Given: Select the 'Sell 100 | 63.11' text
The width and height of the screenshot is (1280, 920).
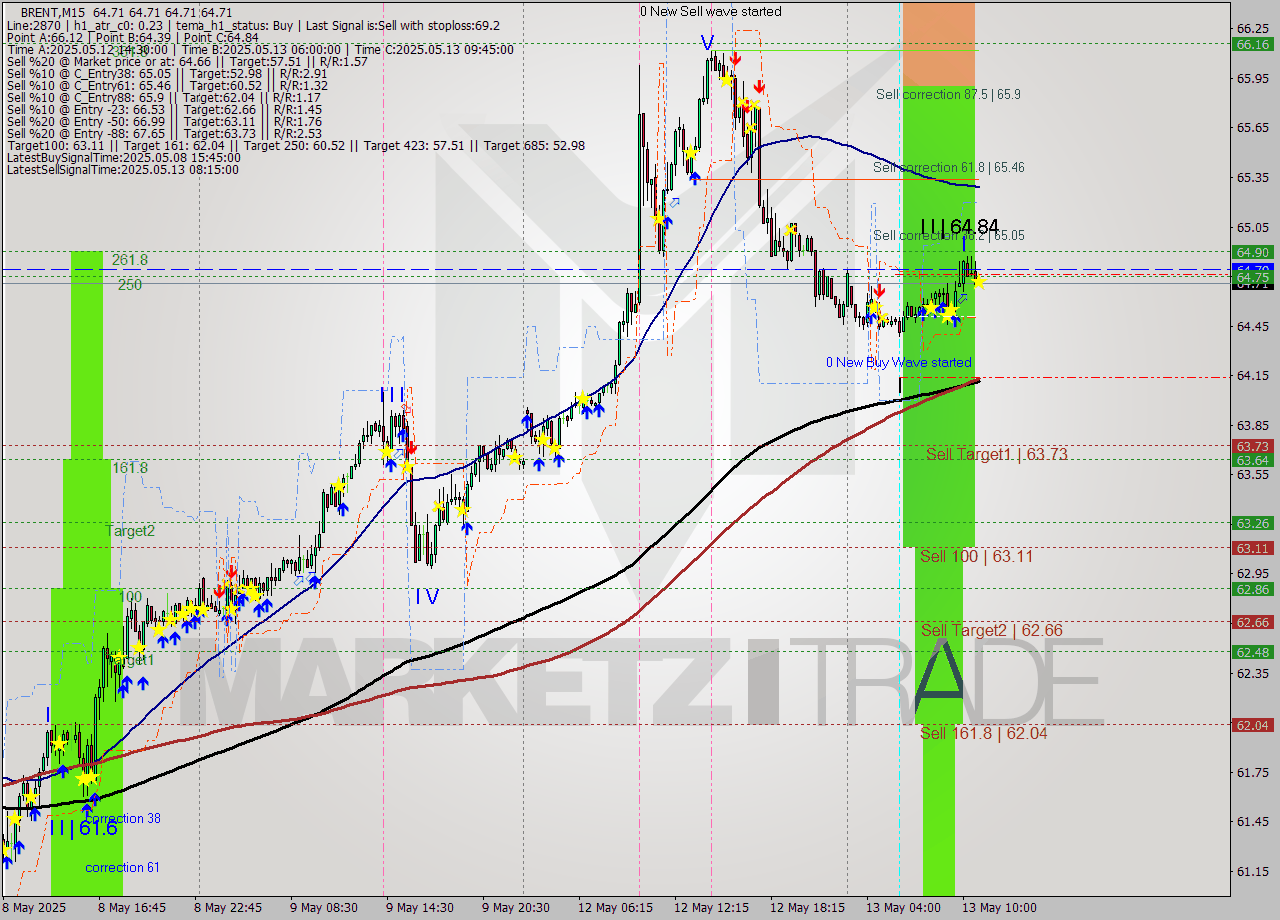Looking at the screenshot, I should click(x=974, y=556).
